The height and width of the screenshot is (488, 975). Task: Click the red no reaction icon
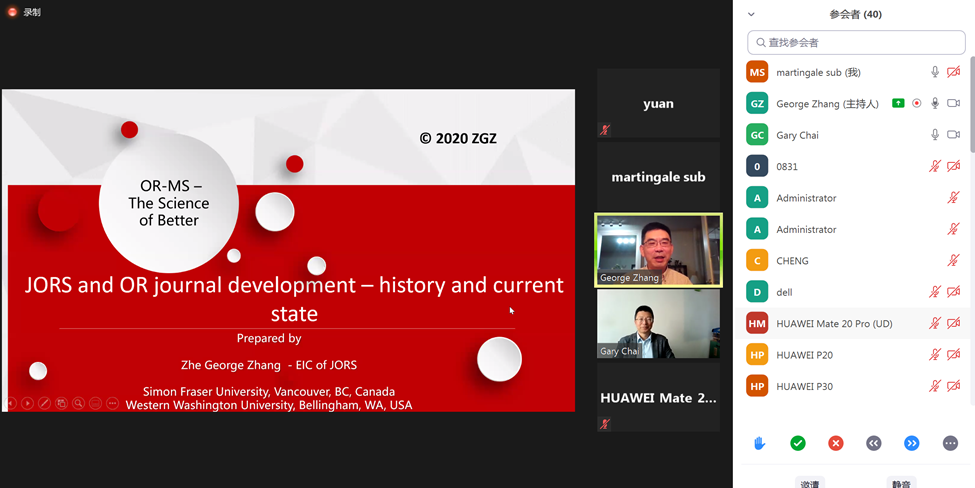(x=836, y=443)
